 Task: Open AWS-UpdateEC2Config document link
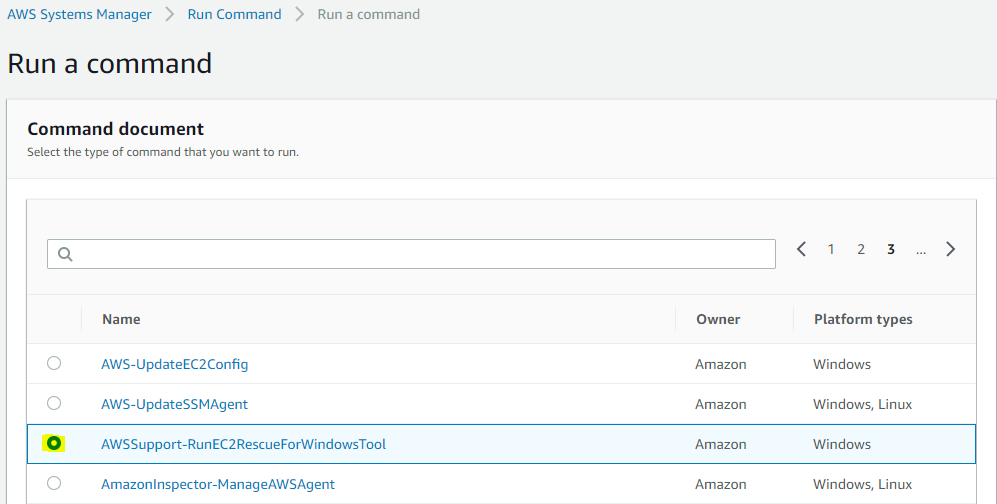174,364
